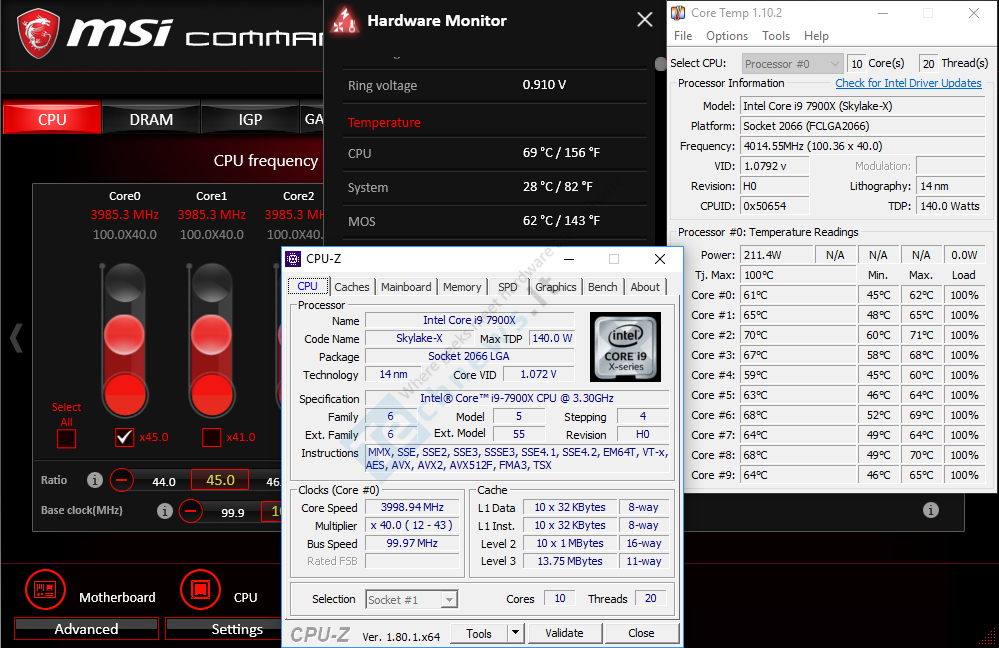Check the Core1 x41.0 checkbox
The height and width of the screenshot is (648, 999).
pyautogui.click(x=212, y=437)
